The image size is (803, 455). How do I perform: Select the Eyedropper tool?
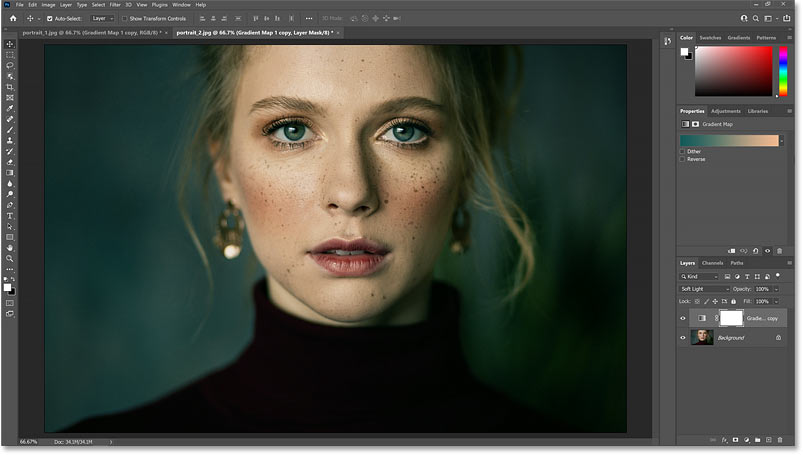10,108
